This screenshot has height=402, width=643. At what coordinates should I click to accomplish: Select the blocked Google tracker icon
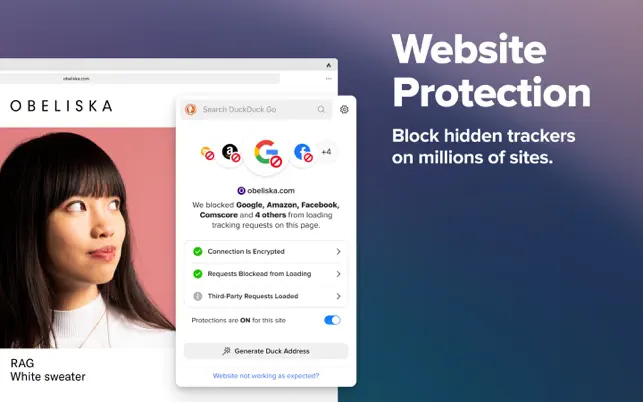(x=266, y=153)
